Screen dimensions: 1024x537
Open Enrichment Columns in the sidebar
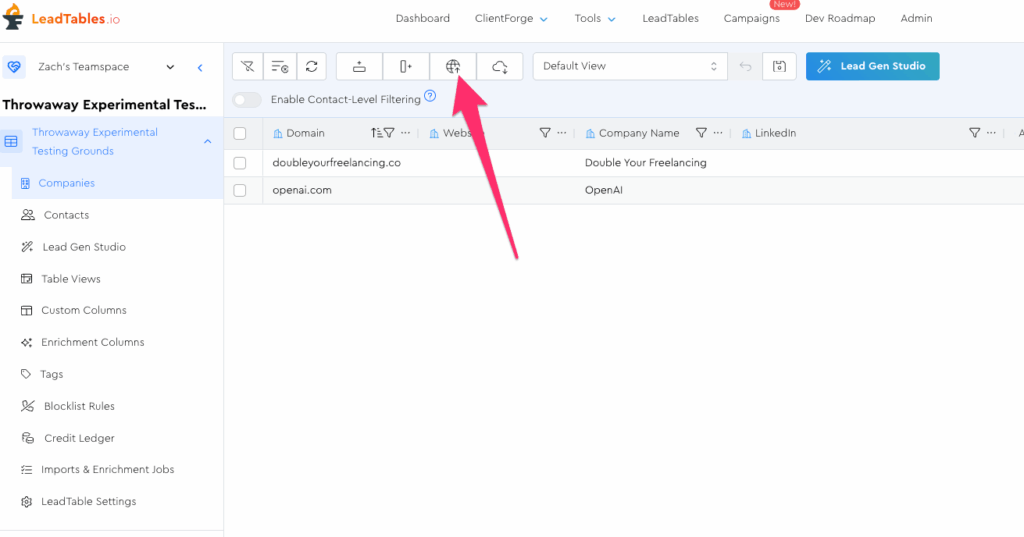point(92,342)
